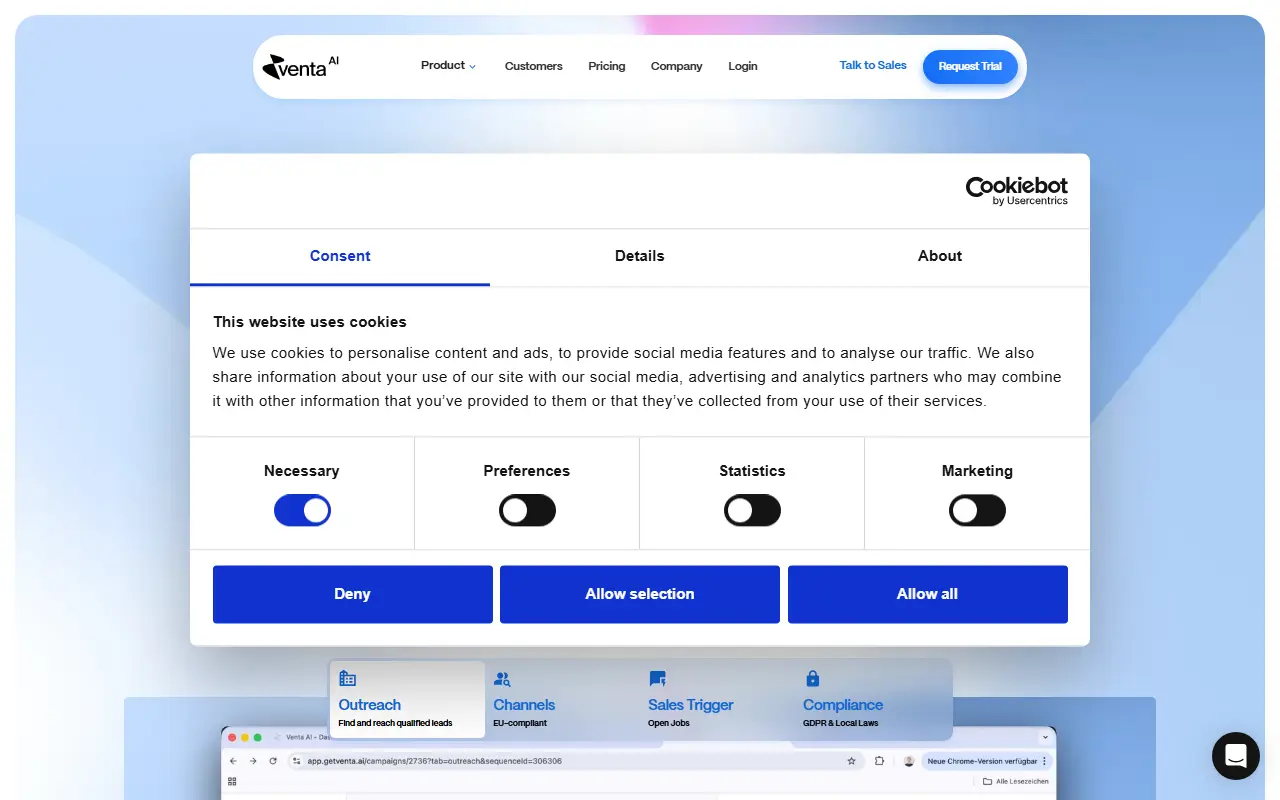Image resolution: width=1280 pixels, height=800 pixels.
Task: Click the Sales Trigger chat icon
Action: click(x=657, y=678)
